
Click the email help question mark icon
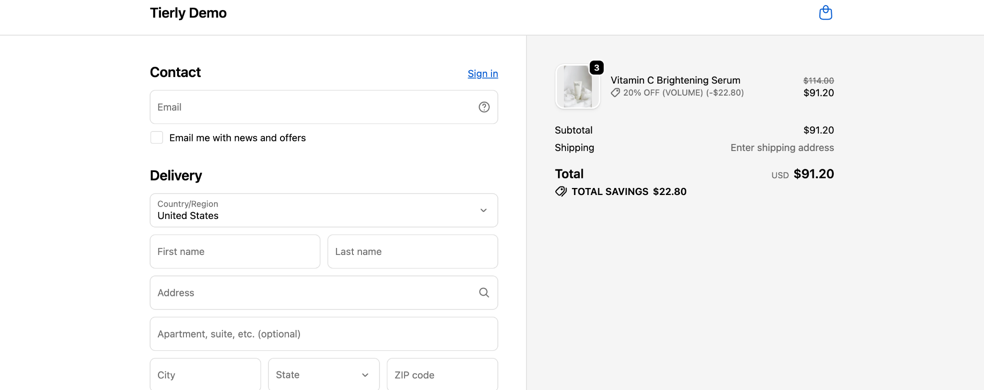click(x=484, y=107)
